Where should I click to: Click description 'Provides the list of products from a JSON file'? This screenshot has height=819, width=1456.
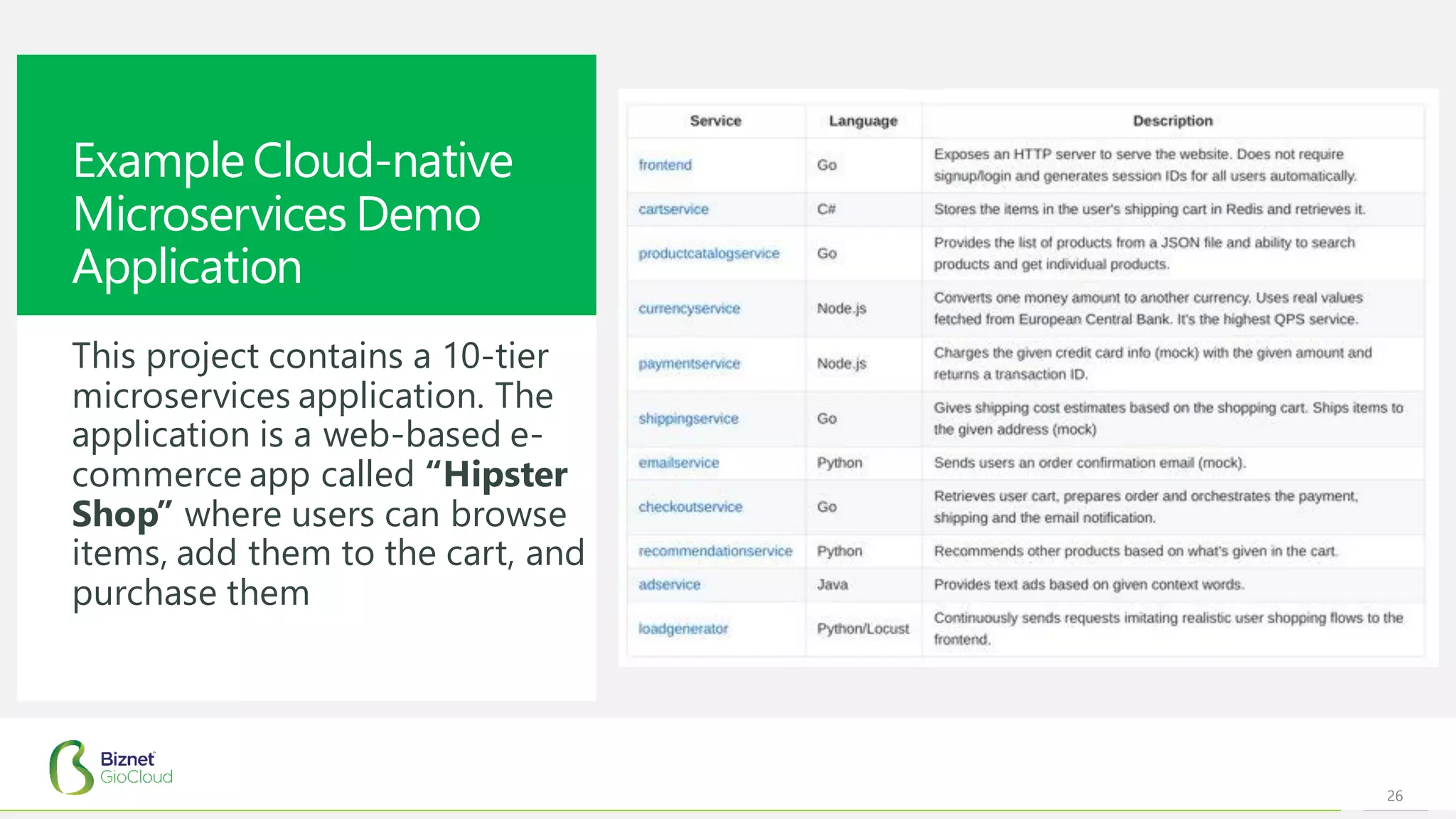coord(1144,253)
